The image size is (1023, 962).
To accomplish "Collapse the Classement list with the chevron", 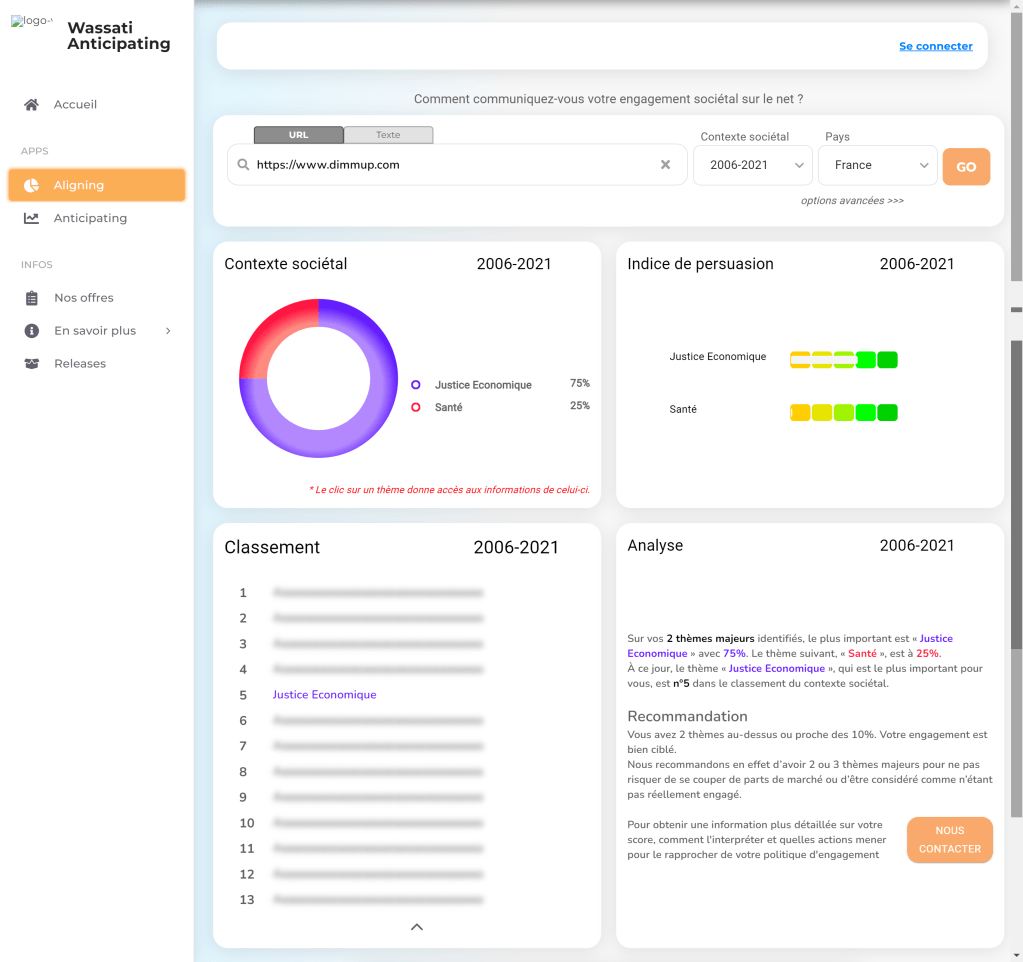I will coord(417,927).
